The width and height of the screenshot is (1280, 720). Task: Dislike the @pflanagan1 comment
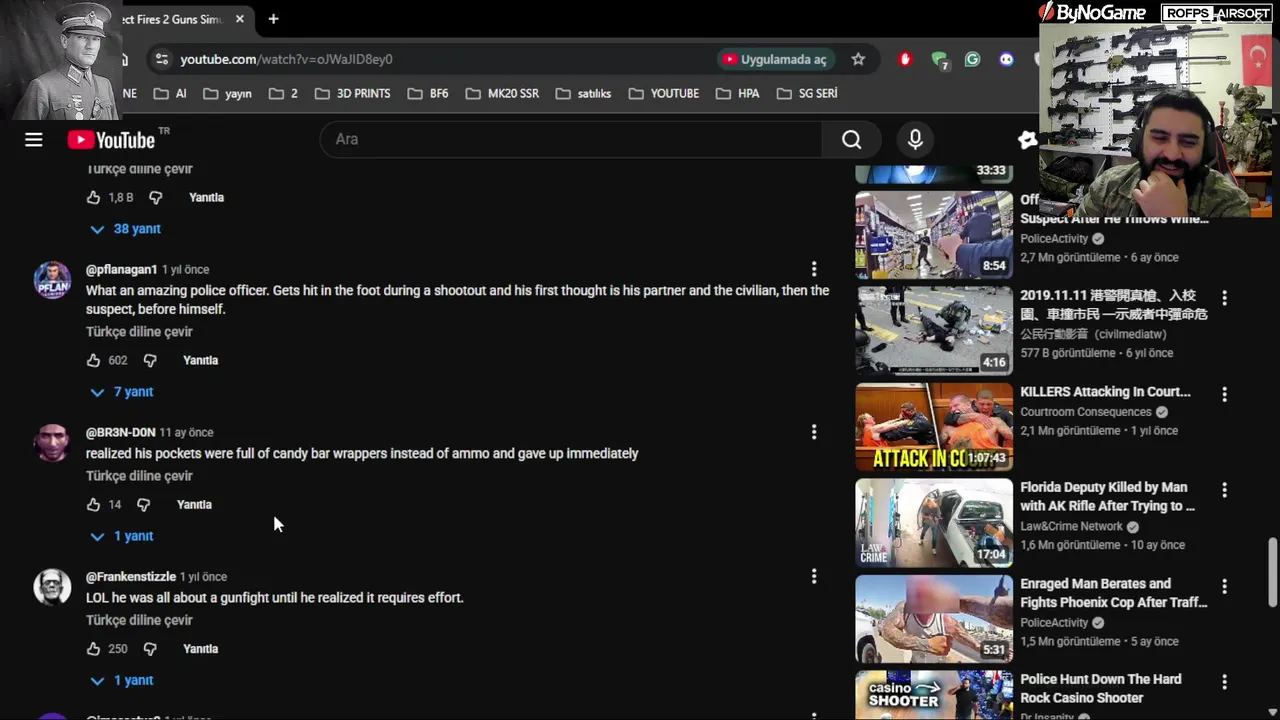click(x=150, y=360)
